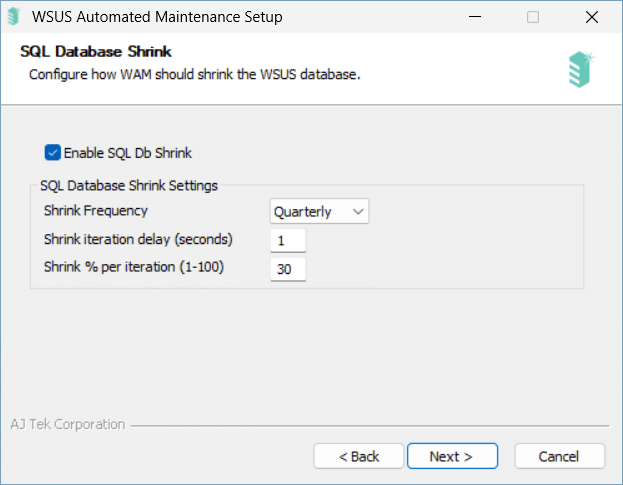Click the Shrink Frequency label
The width and height of the screenshot is (623, 485).
(96, 211)
